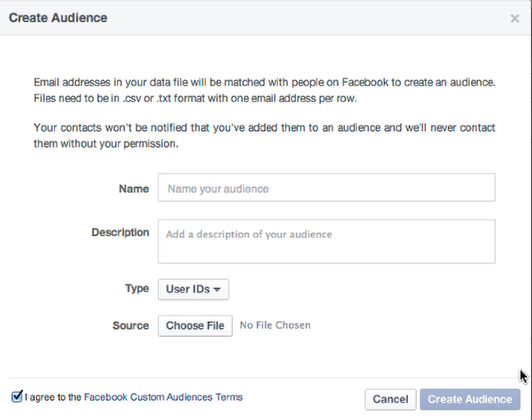This screenshot has height=420, width=532.
Task: Click the Create Audience dialog title
Action: [x=58, y=18]
